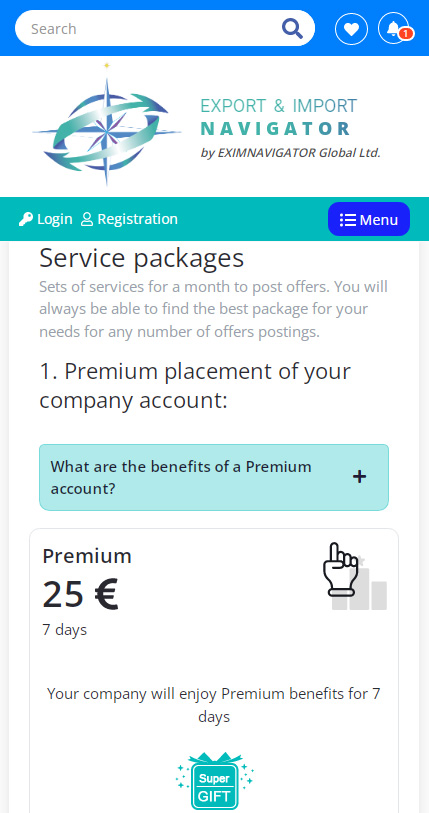Click the key icon beside Login
This screenshot has width=429, height=813.
click(25, 219)
